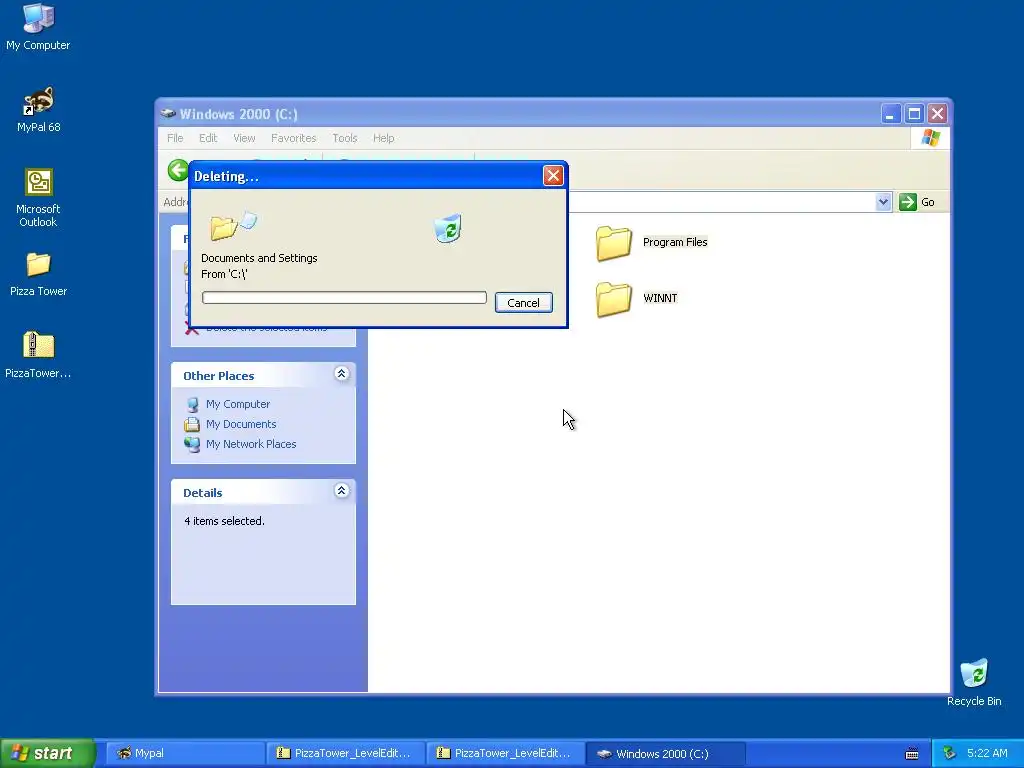
Task: Click 'Documents and Settings' text in dialog
Action: point(259,258)
